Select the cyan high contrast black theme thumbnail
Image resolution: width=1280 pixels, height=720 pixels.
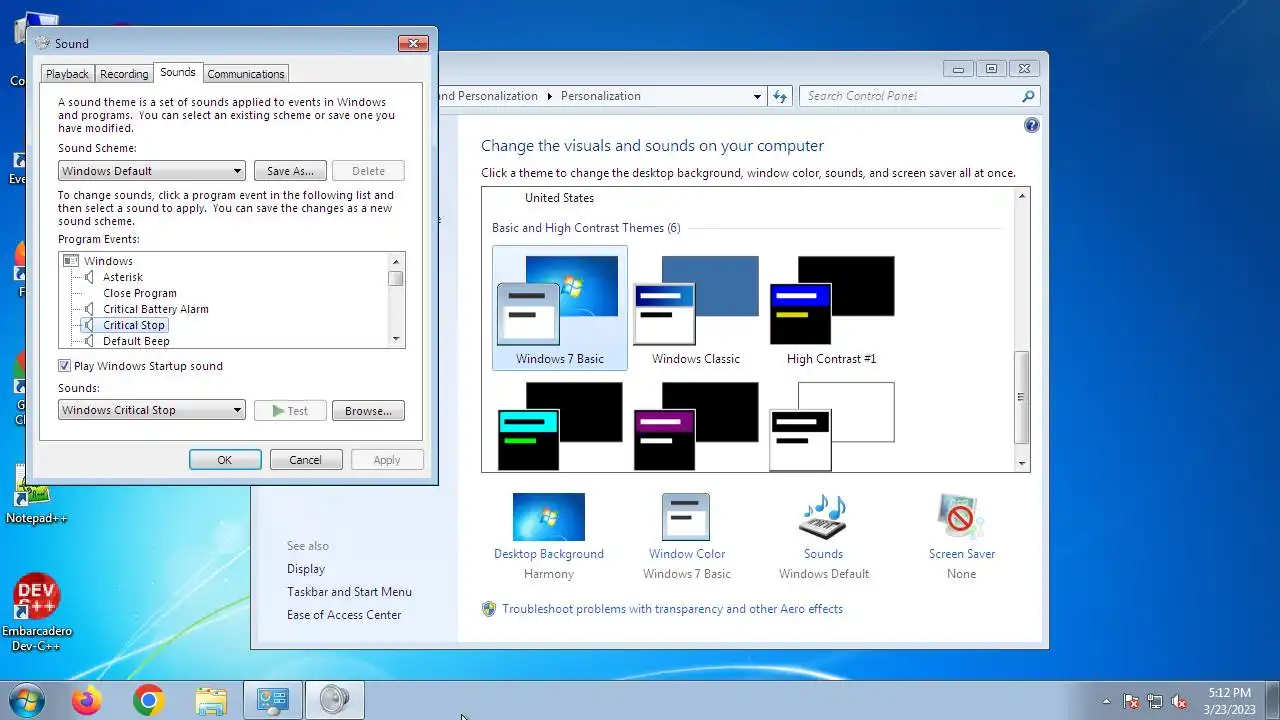(560, 426)
